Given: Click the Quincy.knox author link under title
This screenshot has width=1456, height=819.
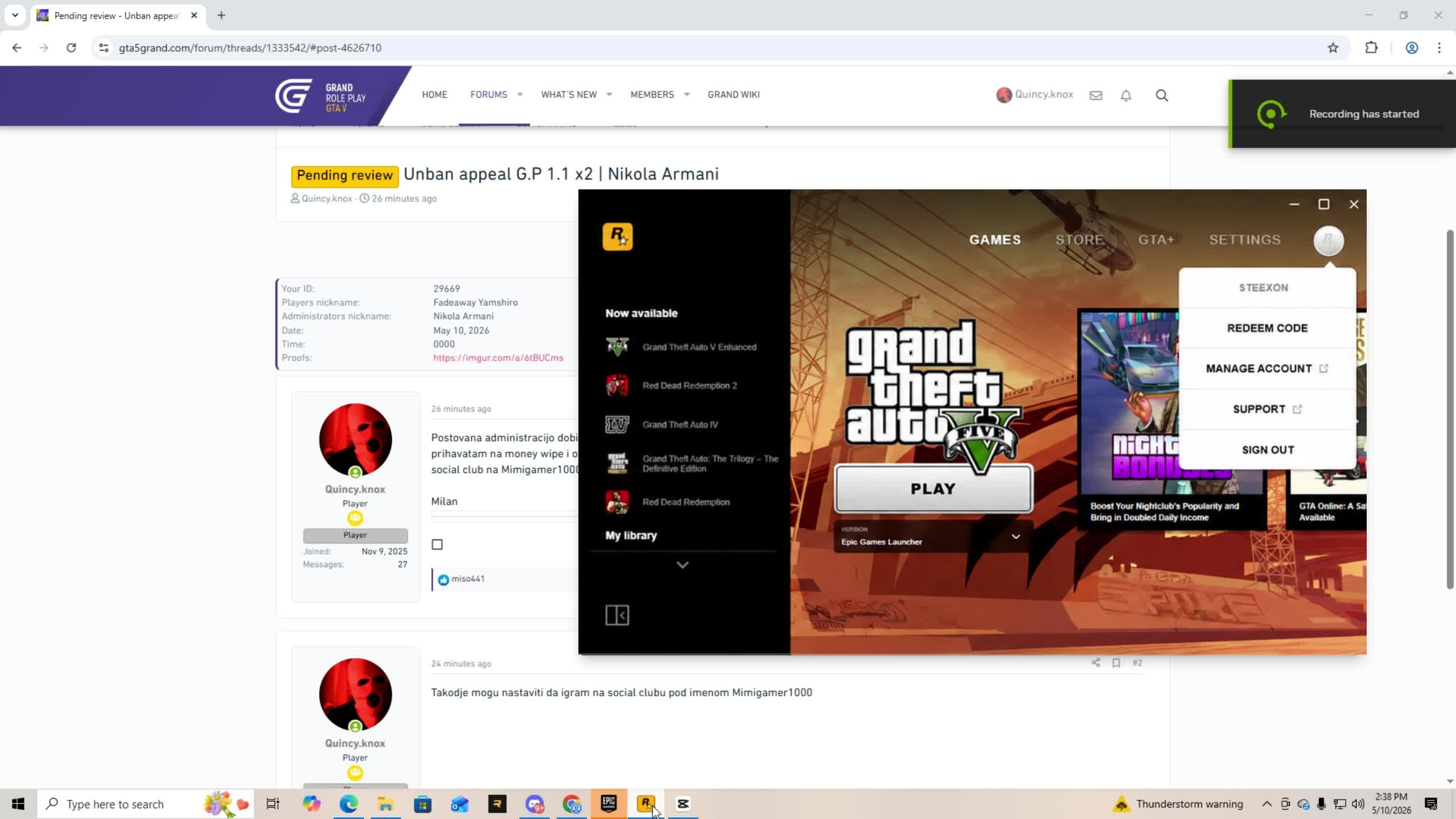Looking at the screenshot, I should [x=326, y=198].
